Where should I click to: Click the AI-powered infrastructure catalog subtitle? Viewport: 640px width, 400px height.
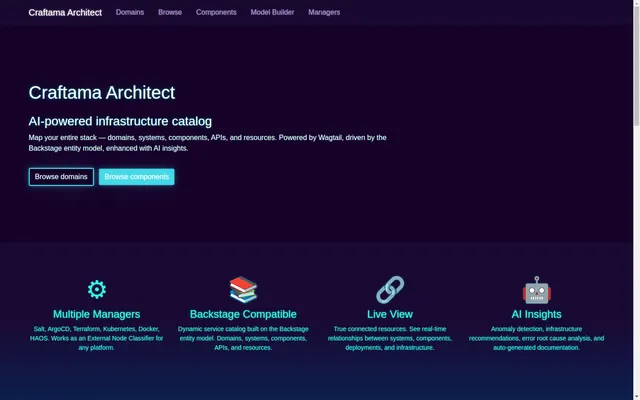tap(120, 121)
